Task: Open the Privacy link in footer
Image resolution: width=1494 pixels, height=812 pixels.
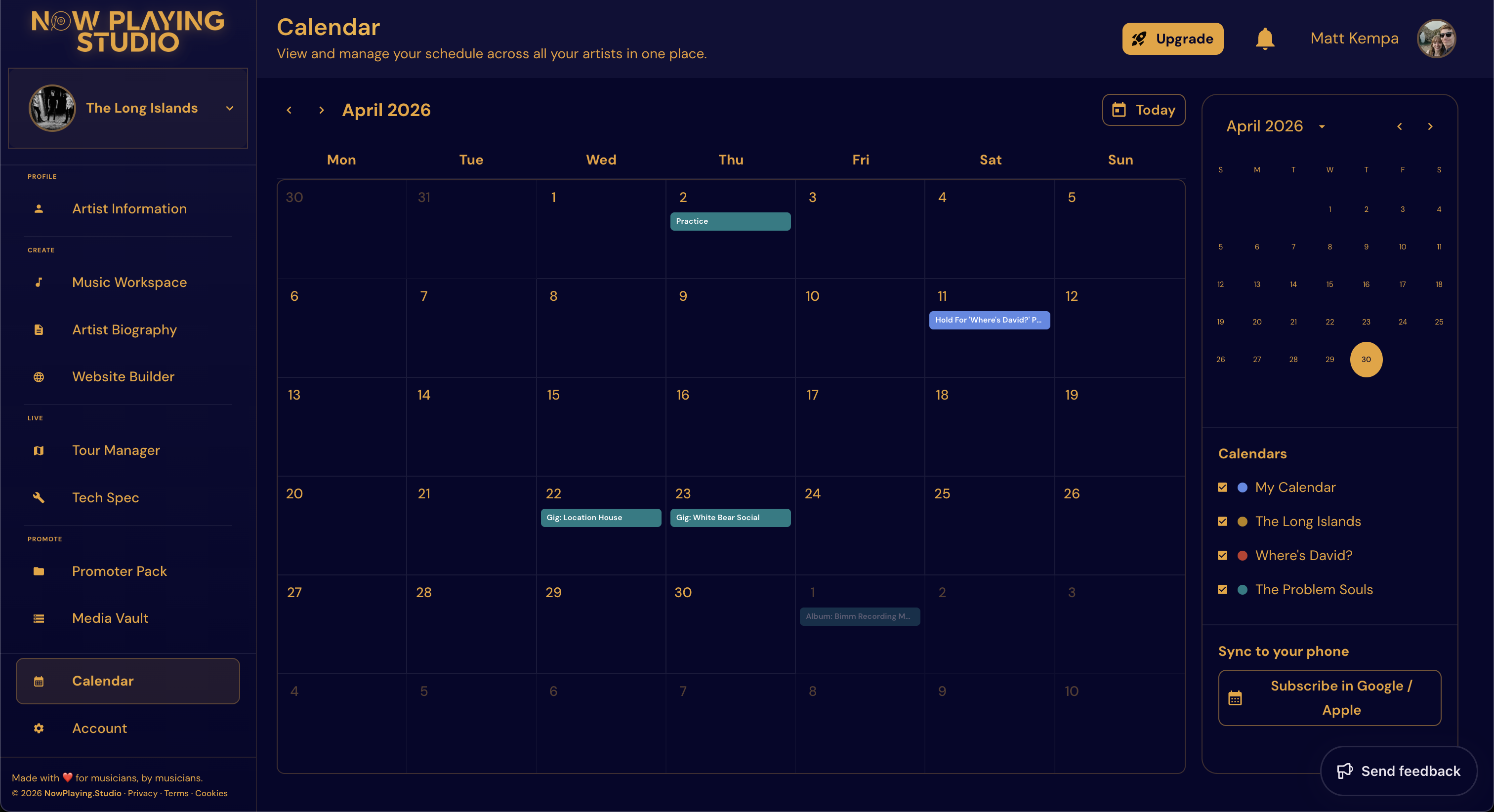Action: point(142,793)
